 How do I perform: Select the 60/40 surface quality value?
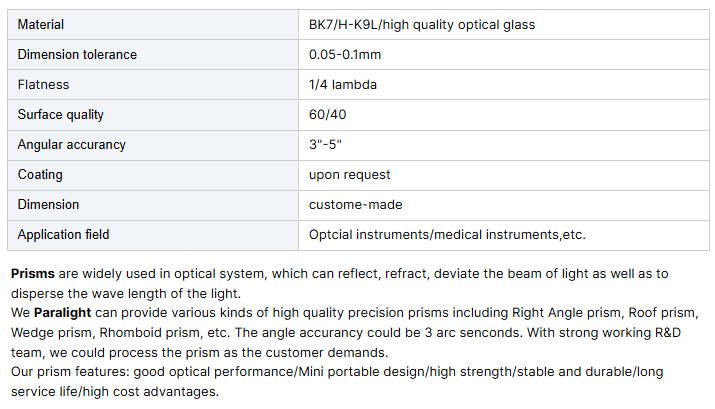coord(327,114)
